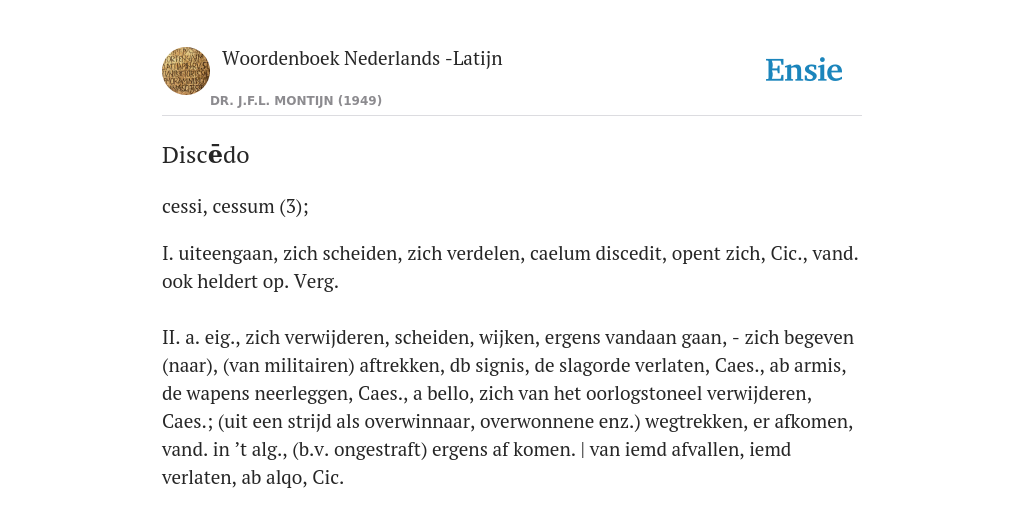Open the Ensie logo link
1024x512 pixels.
[x=804, y=71]
